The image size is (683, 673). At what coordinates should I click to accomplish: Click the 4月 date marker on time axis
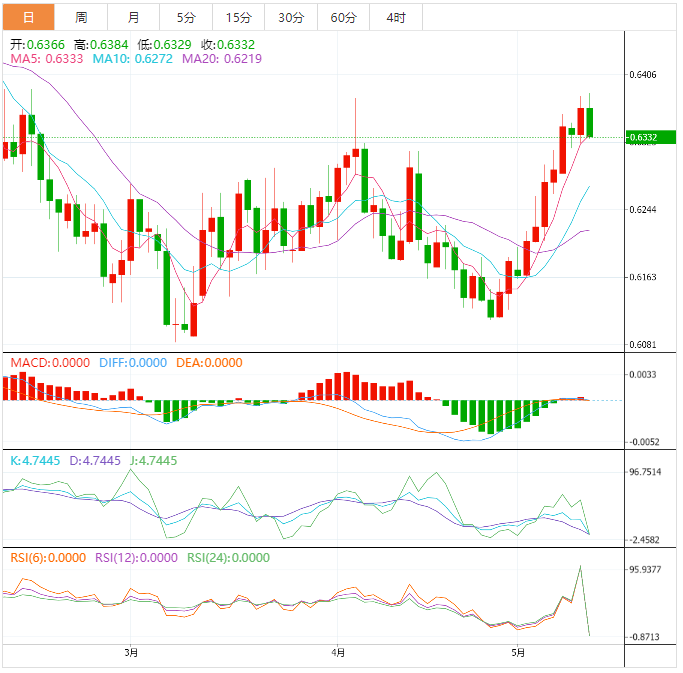pyautogui.click(x=337, y=653)
